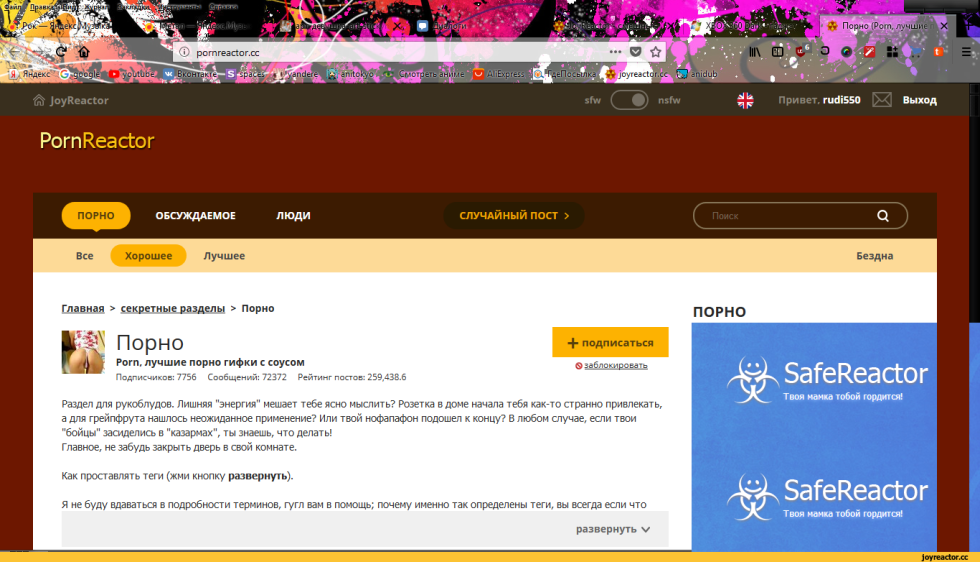The image size is (980, 562).
Task: Expand the description with развернуть
Action: pyautogui.click(x=613, y=528)
